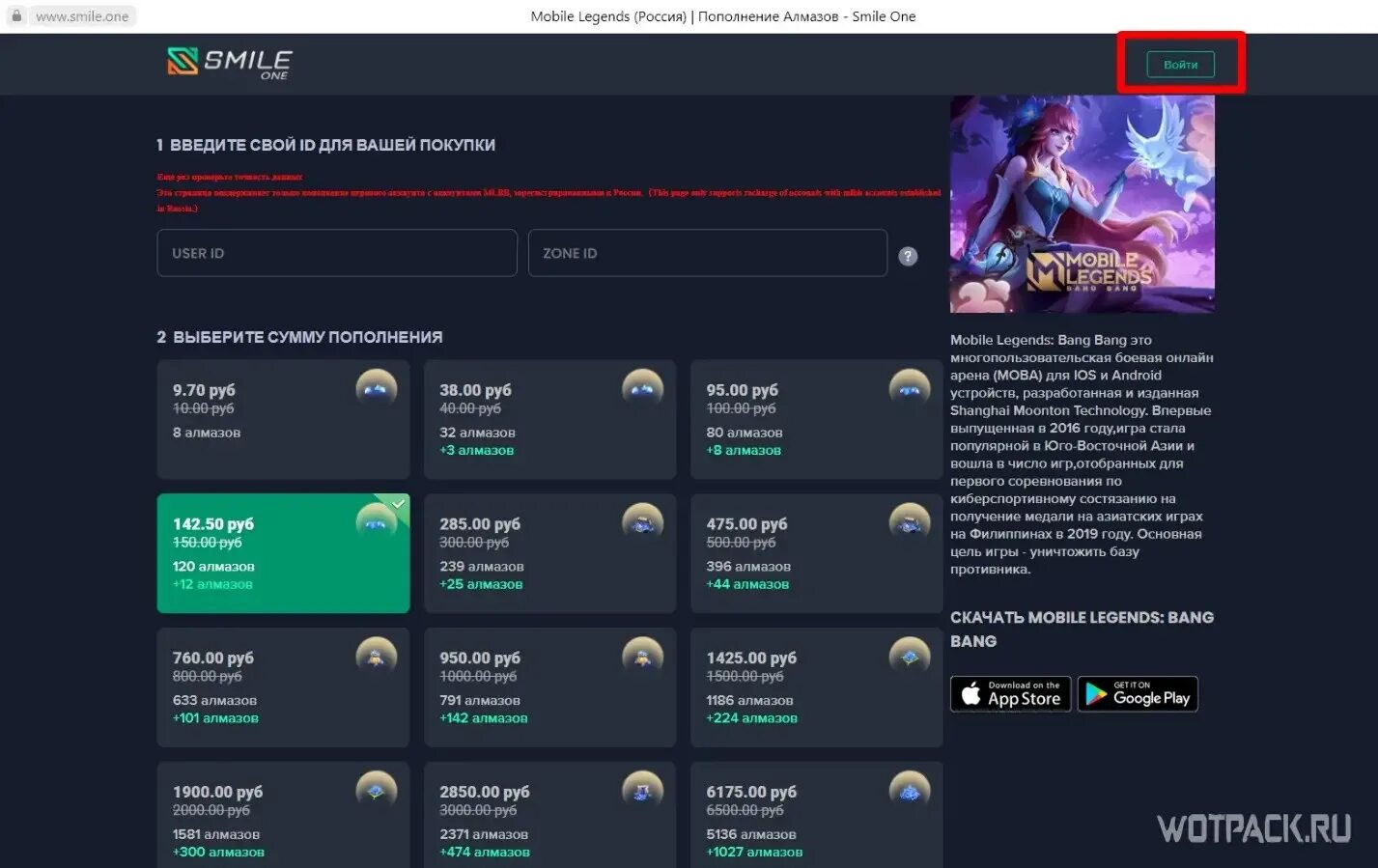1378x868 pixels.
Task: Click the diamond icon on 9.70 руб card
Action: [377, 389]
